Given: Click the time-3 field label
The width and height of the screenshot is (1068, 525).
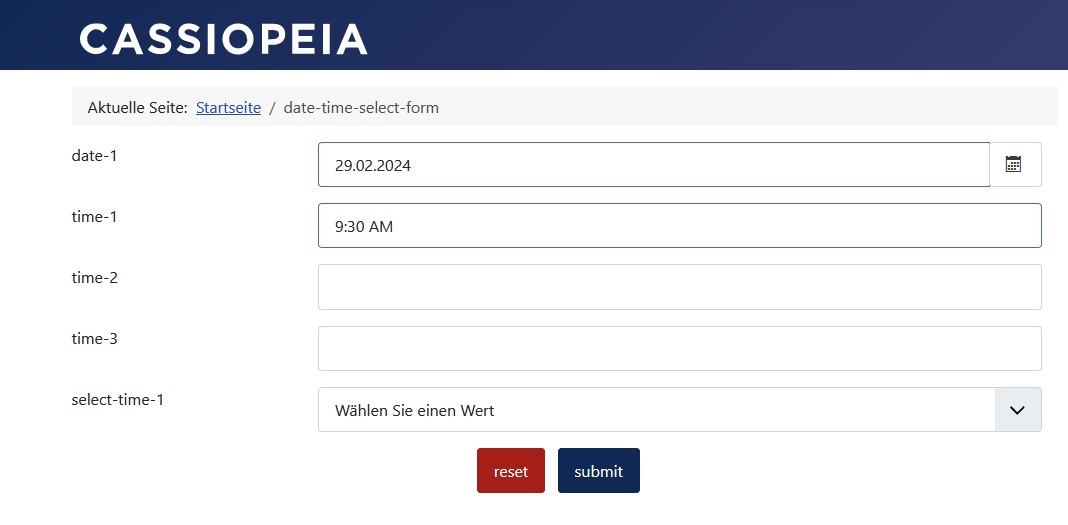Looking at the screenshot, I should click(95, 338).
